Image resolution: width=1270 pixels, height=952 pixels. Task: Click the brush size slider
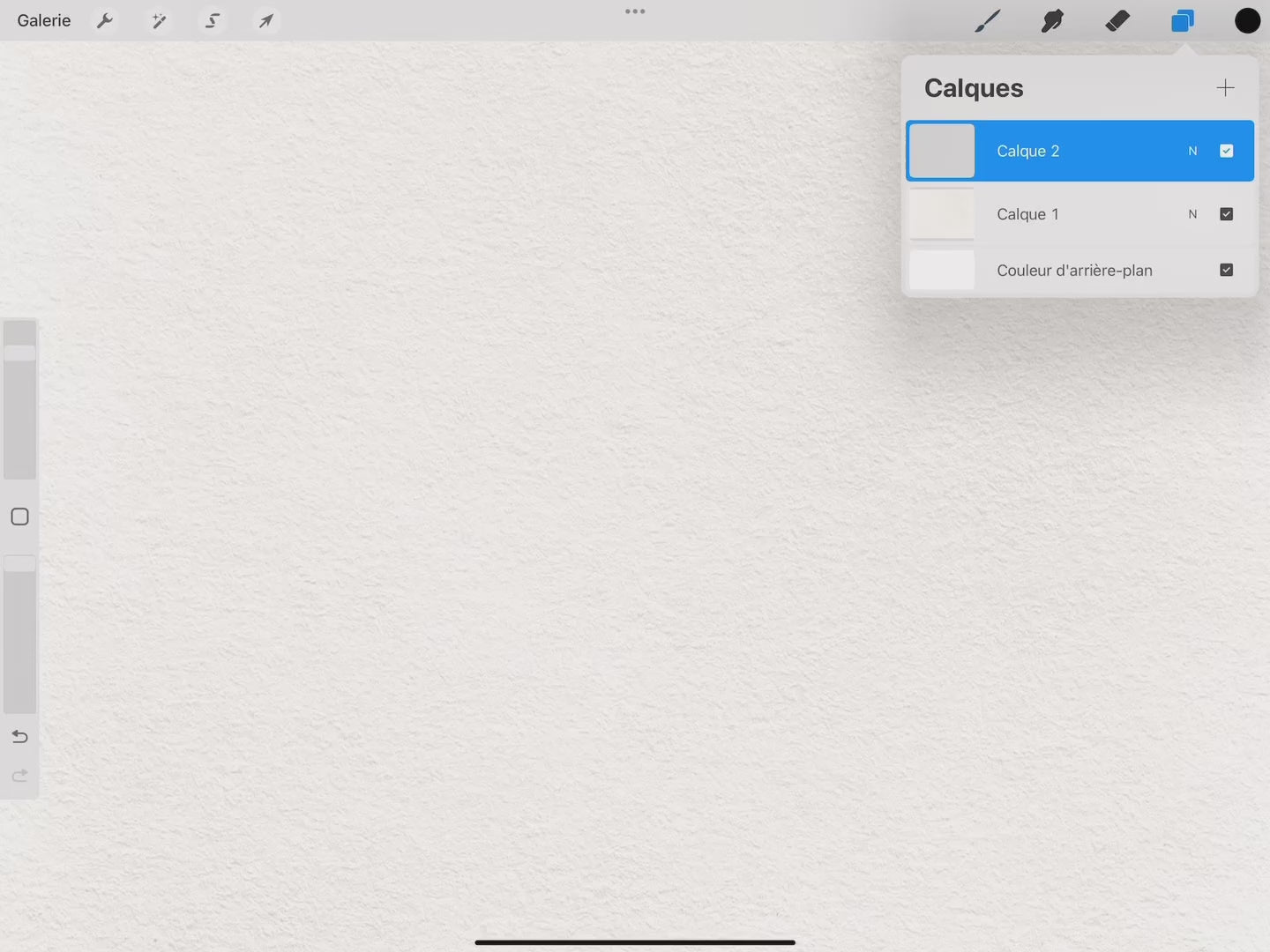point(19,400)
